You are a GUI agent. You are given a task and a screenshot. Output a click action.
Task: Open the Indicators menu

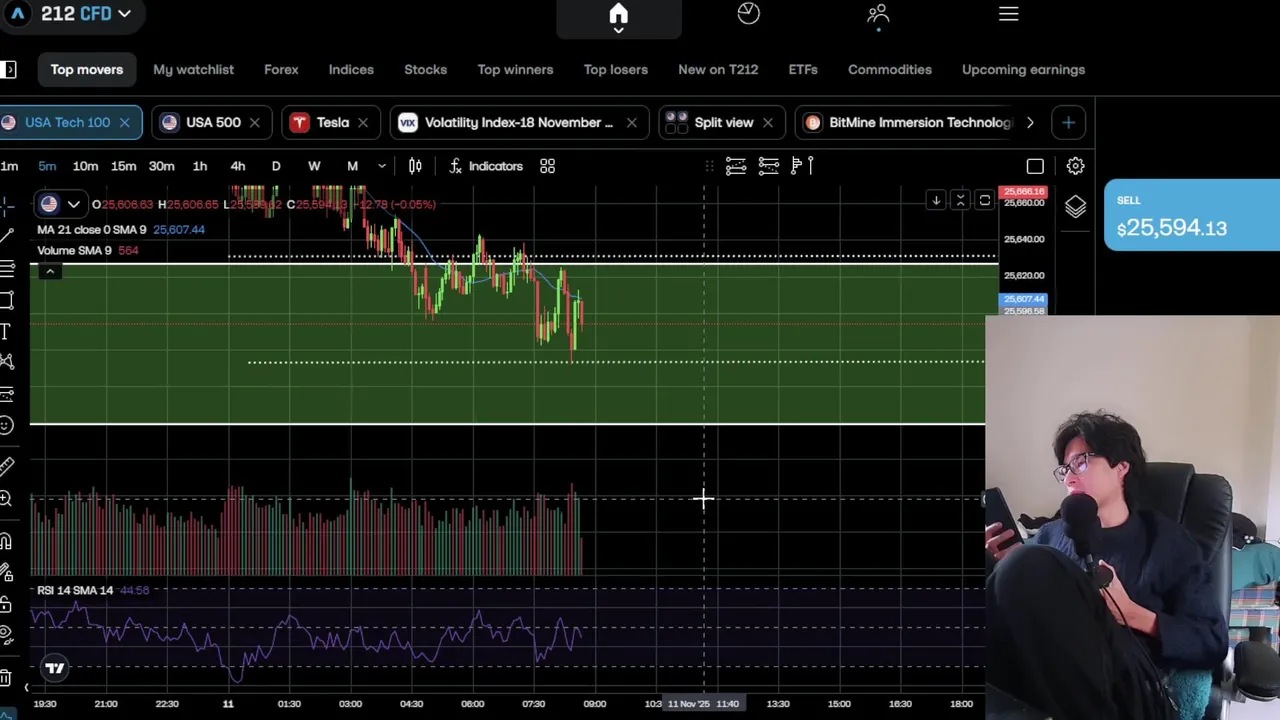click(486, 166)
